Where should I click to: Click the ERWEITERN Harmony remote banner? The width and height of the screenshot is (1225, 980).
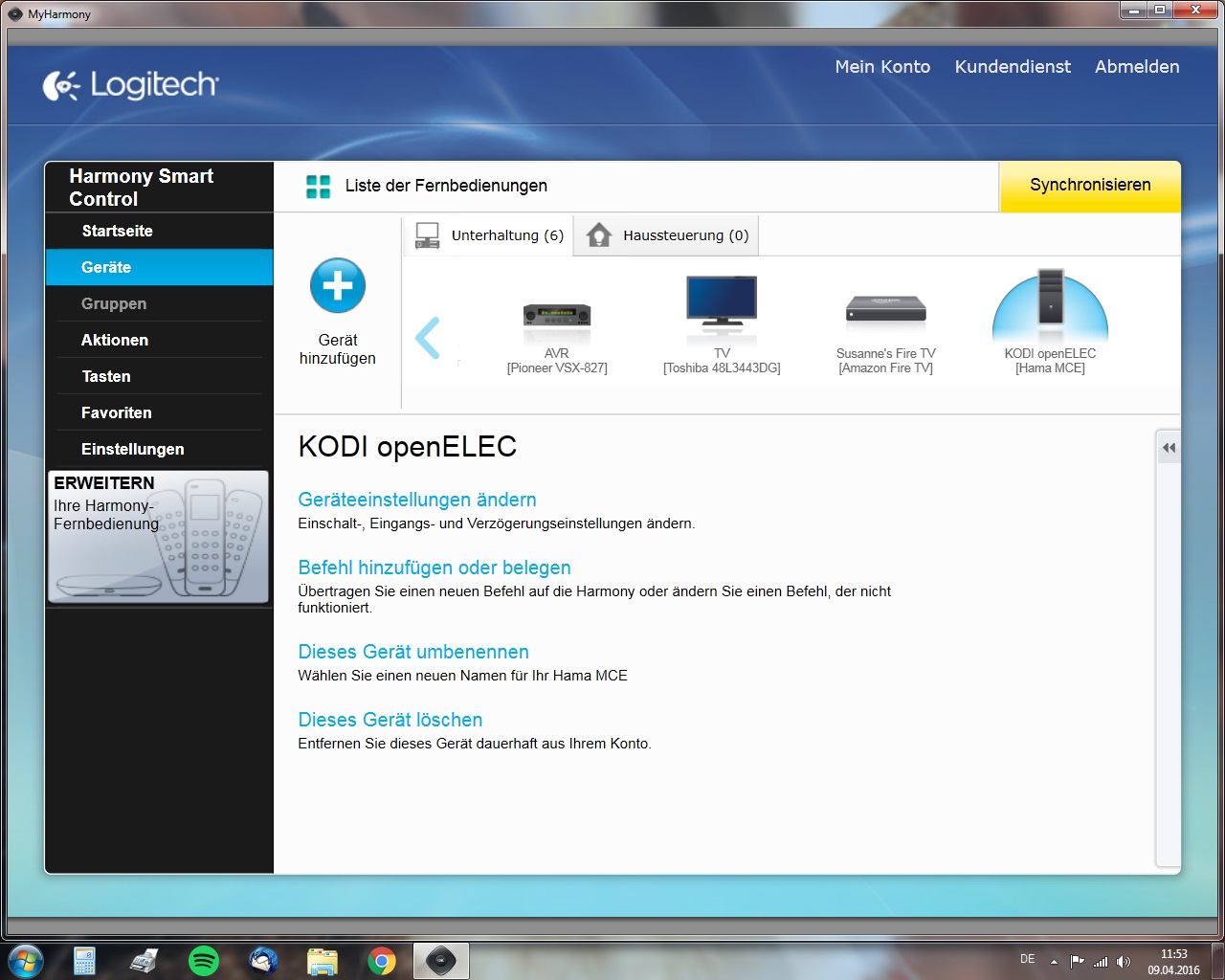pos(158,536)
